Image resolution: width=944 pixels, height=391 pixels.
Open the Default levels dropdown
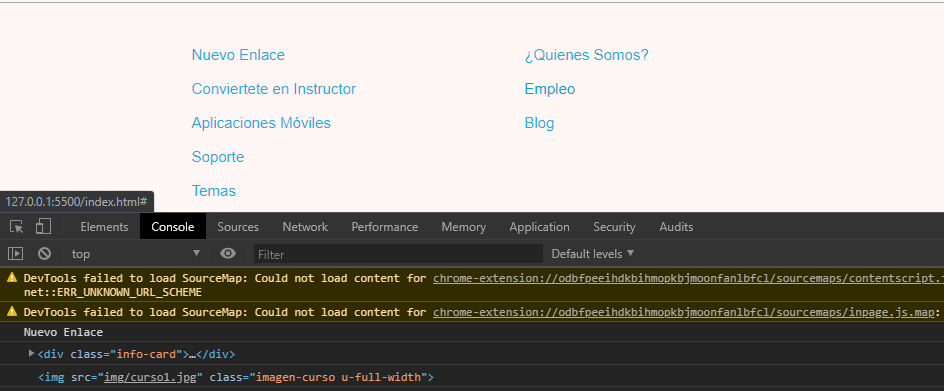[593, 254]
